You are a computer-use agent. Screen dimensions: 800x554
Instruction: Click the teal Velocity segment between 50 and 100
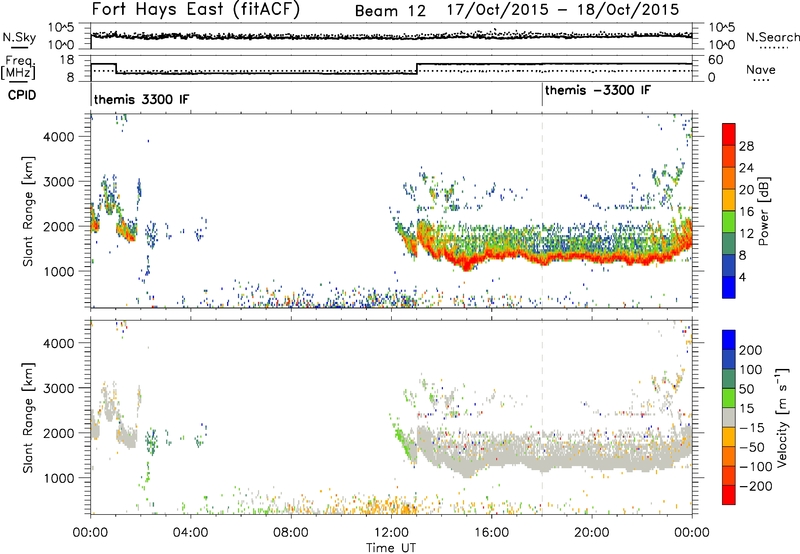coord(729,379)
